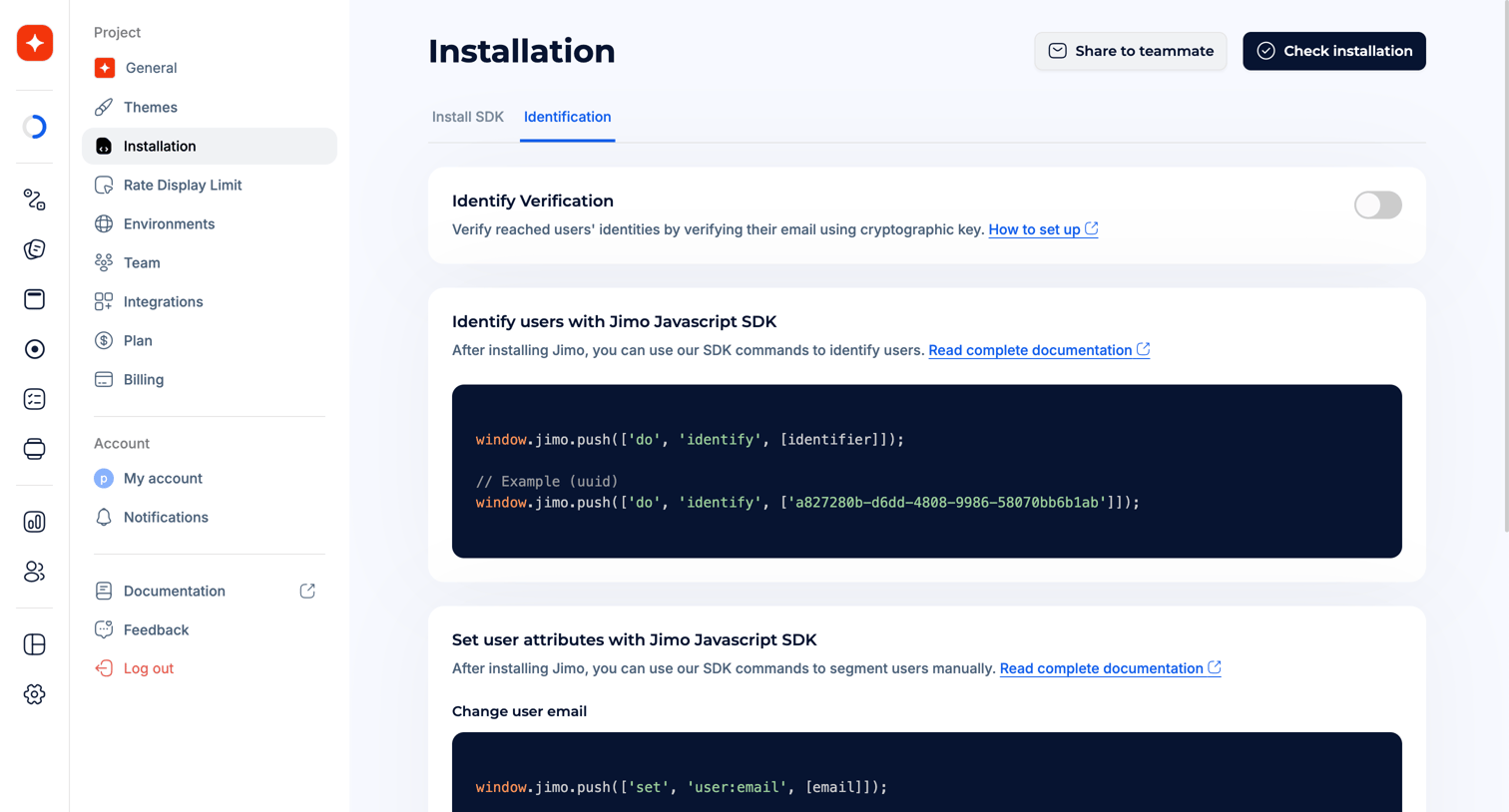Open the General project settings

210,68
